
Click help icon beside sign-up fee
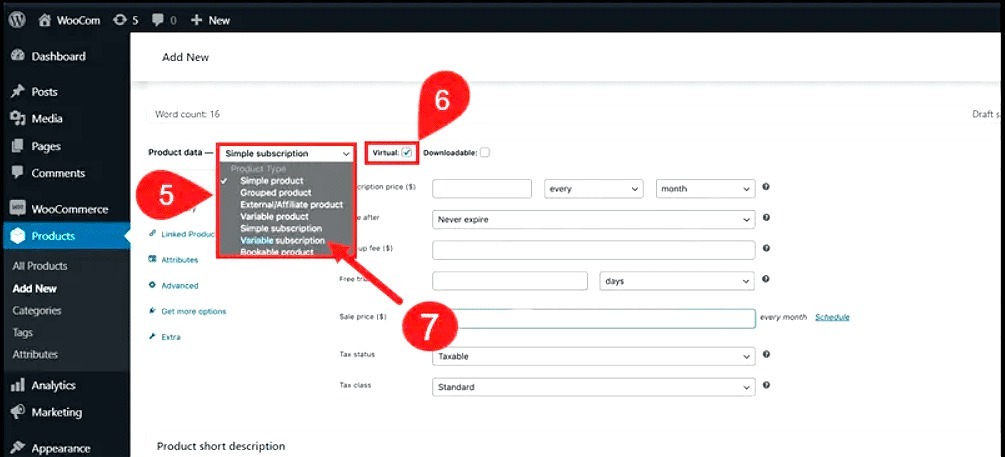pos(766,249)
